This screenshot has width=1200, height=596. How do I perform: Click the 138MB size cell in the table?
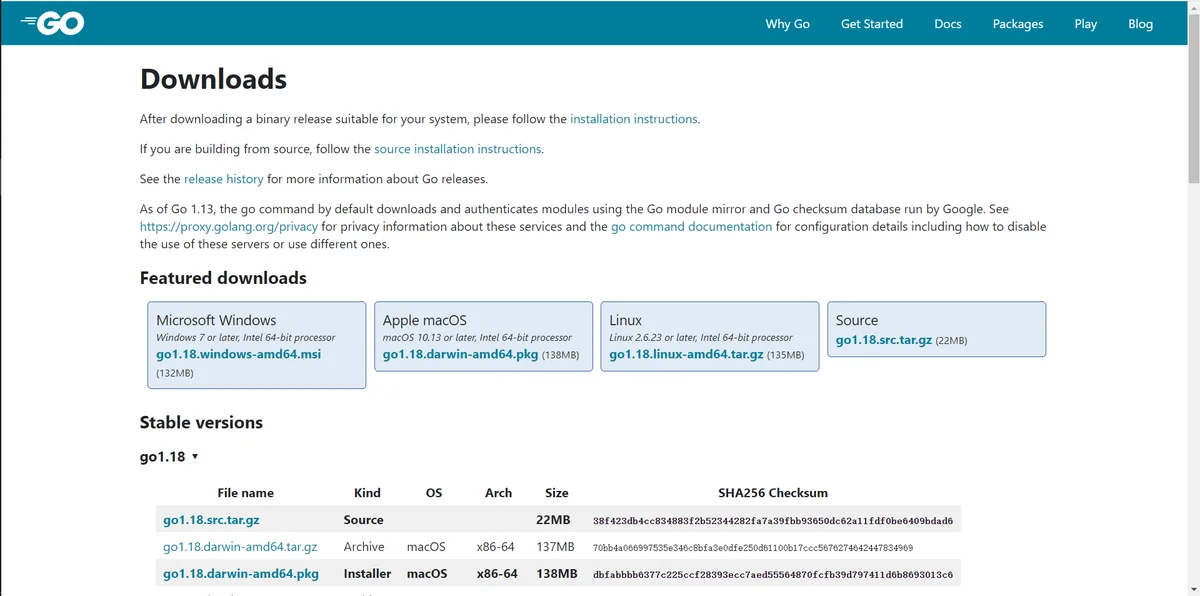[x=557, y=574]
